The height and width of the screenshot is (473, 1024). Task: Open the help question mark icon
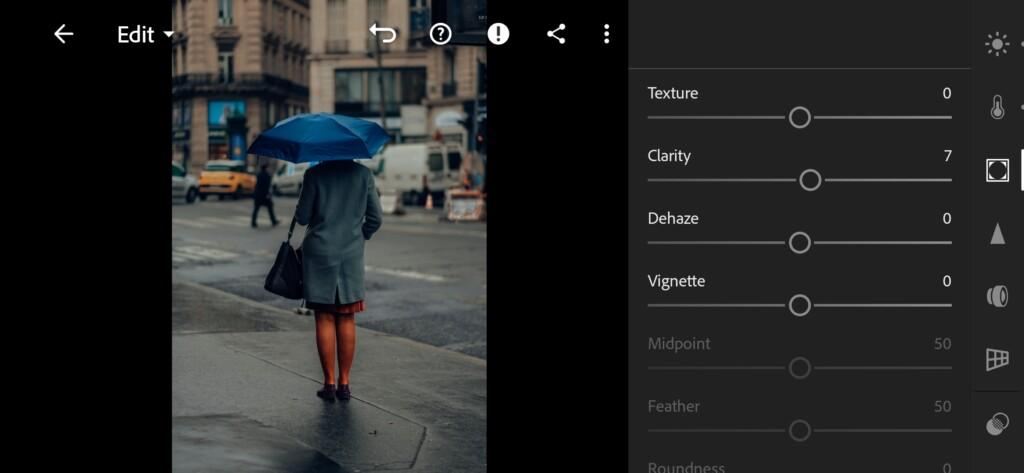441,34
